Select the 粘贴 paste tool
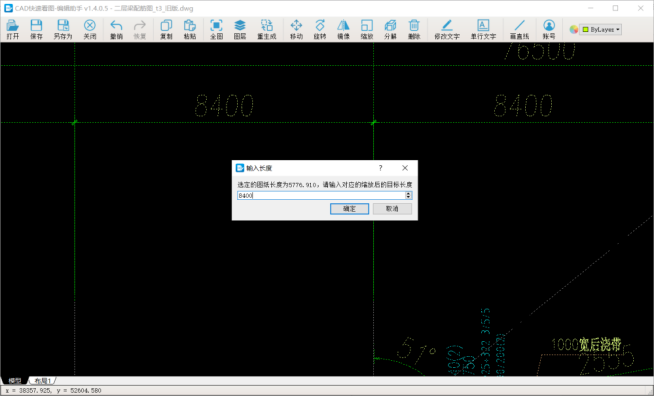The height and width of the screenshot is (397, 654). pos(190,29)
